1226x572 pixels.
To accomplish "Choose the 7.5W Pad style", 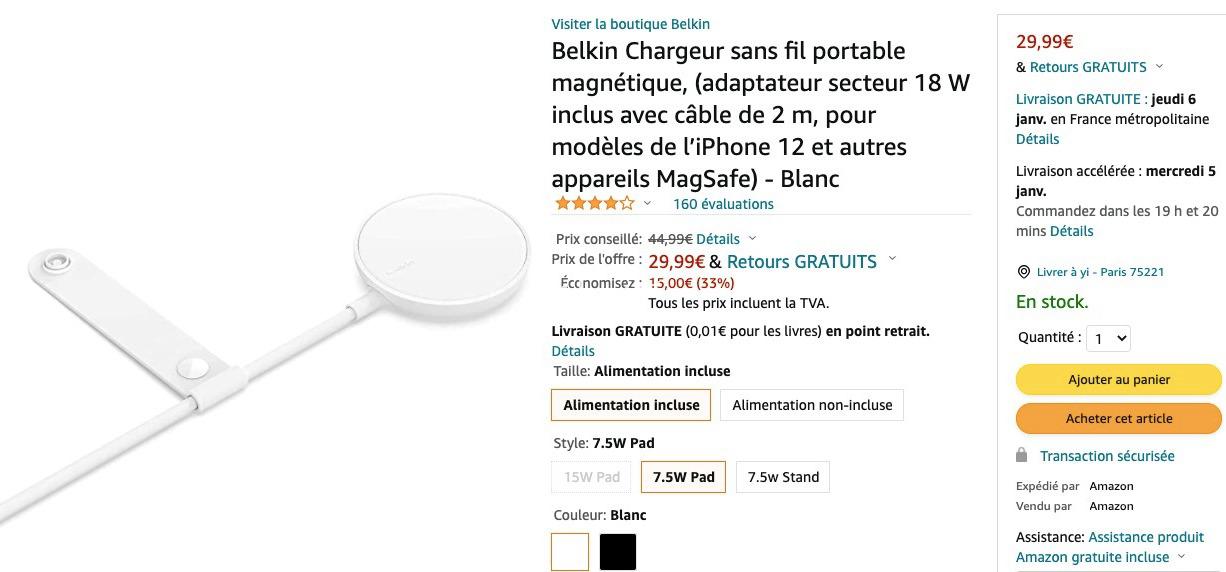I will (683, 477).
